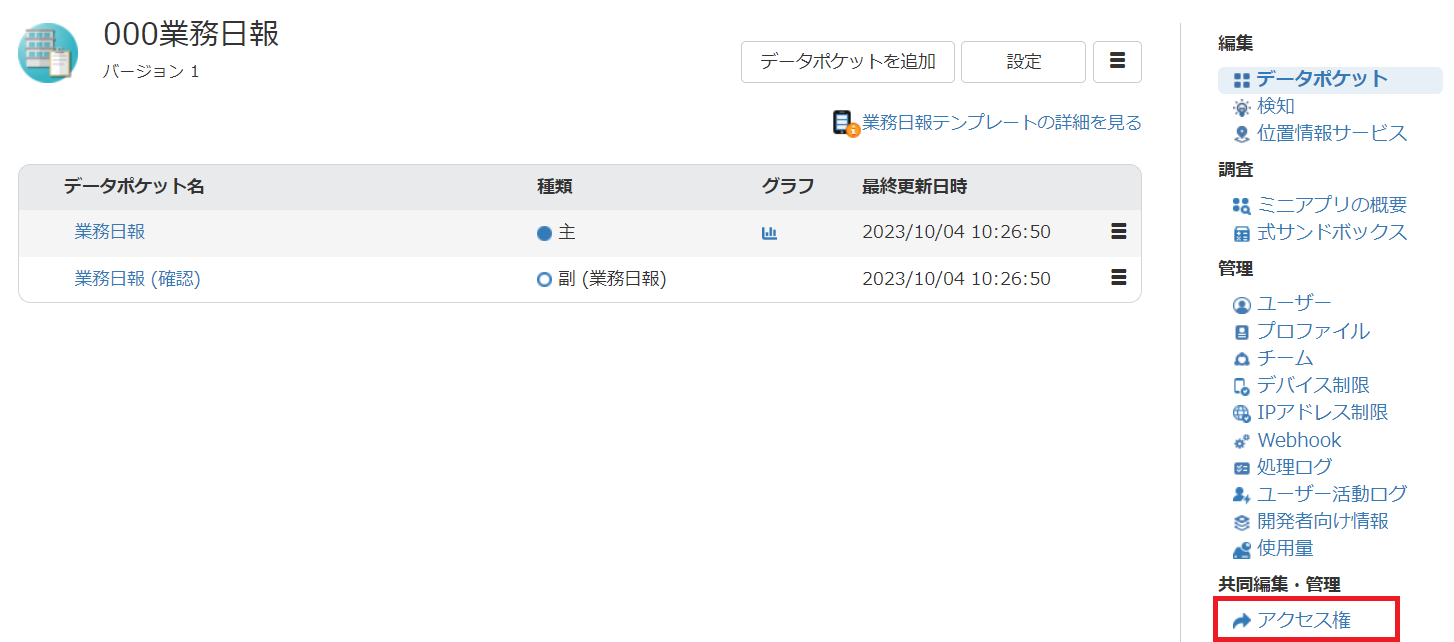Click the 000業務日報 app icon
1454x642 pixels.
click(x=48, y=53)
